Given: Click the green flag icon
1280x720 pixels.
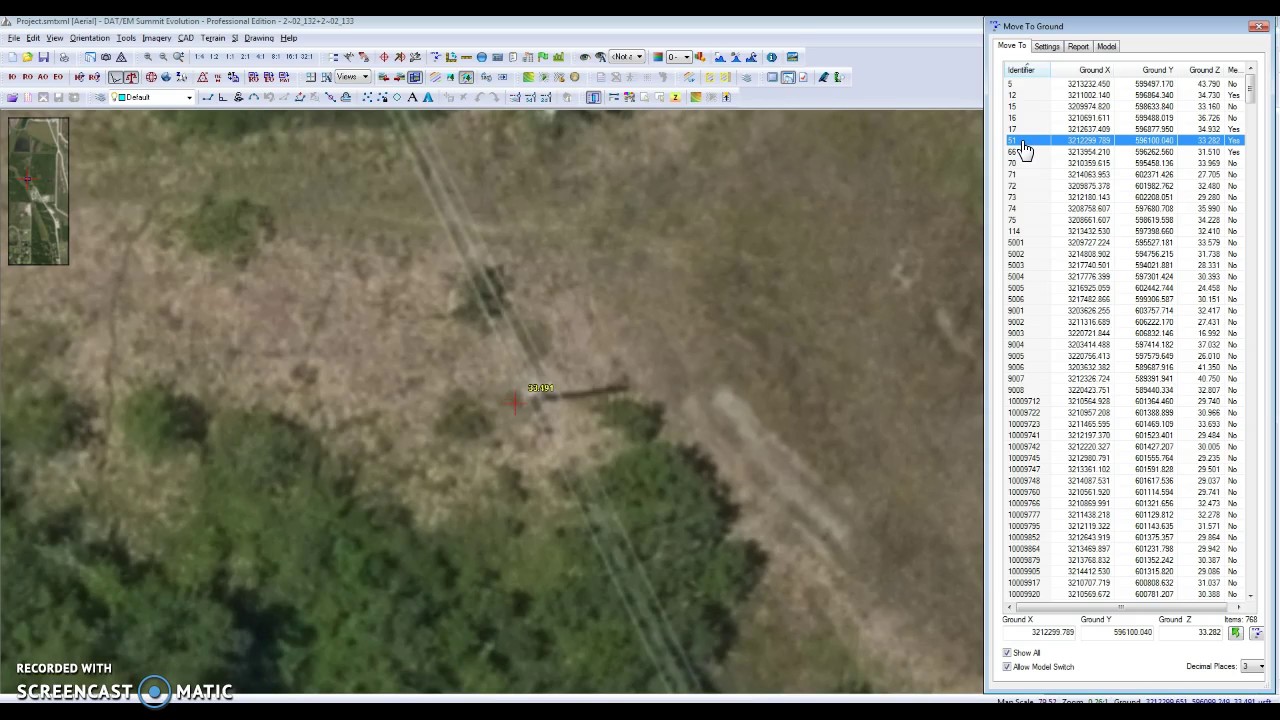Looking at the screenshot, I should (543, 57).
